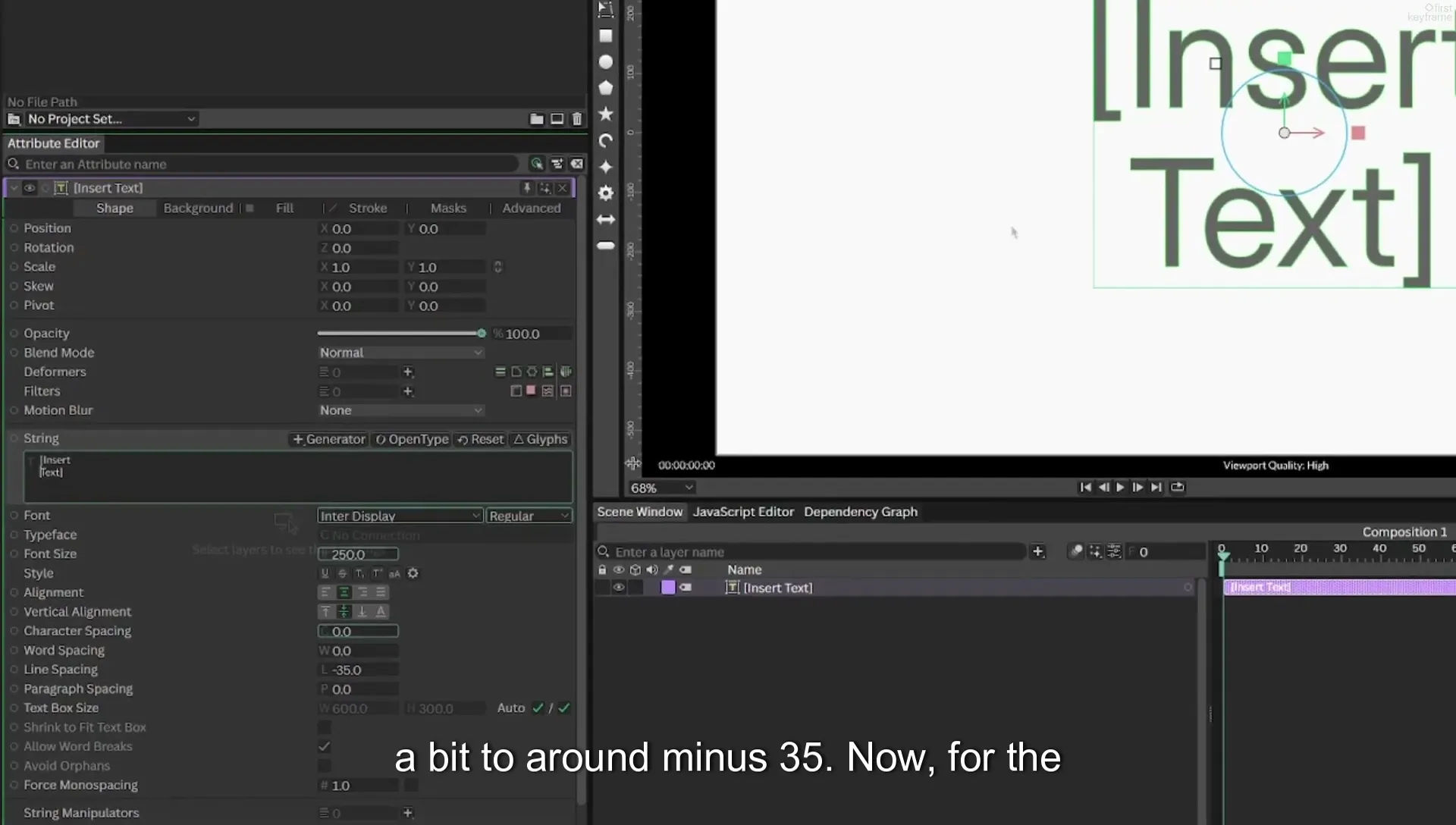This screenshot has height=825, width=1456.
Task: Click the Glyphs button
Action: click(541, 439)
